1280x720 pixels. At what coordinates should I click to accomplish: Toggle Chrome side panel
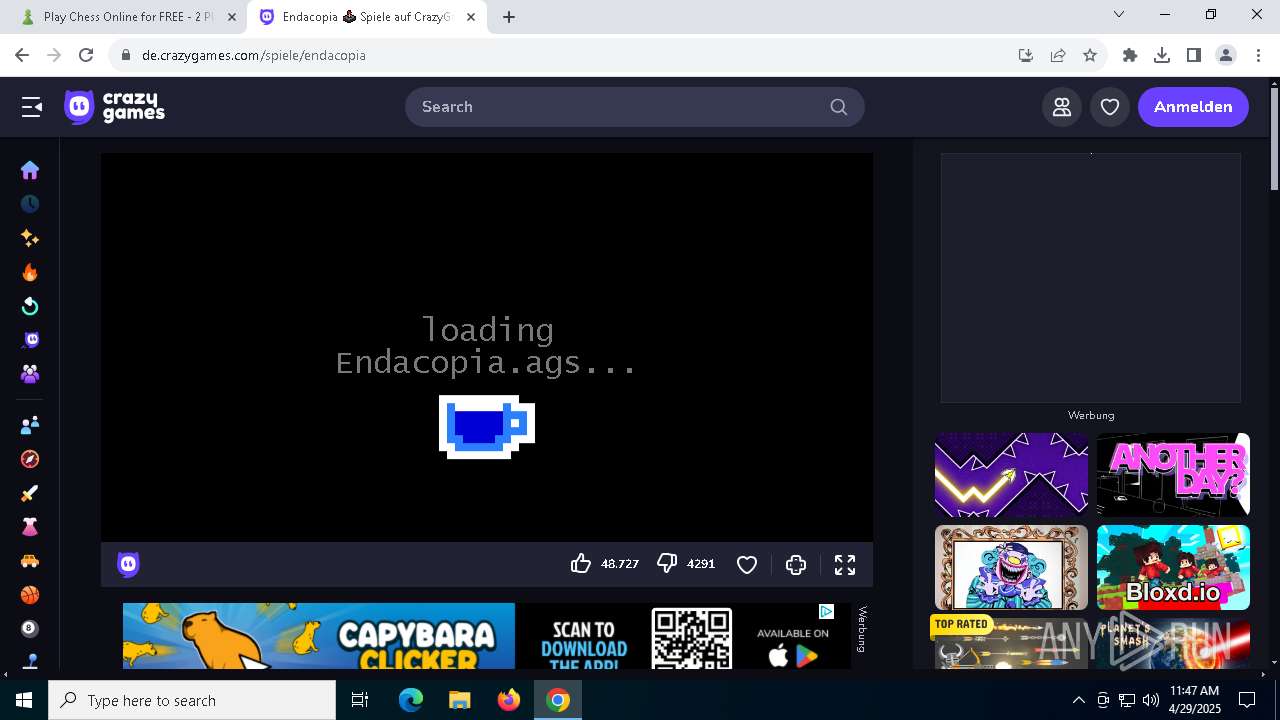[1194, 55]
